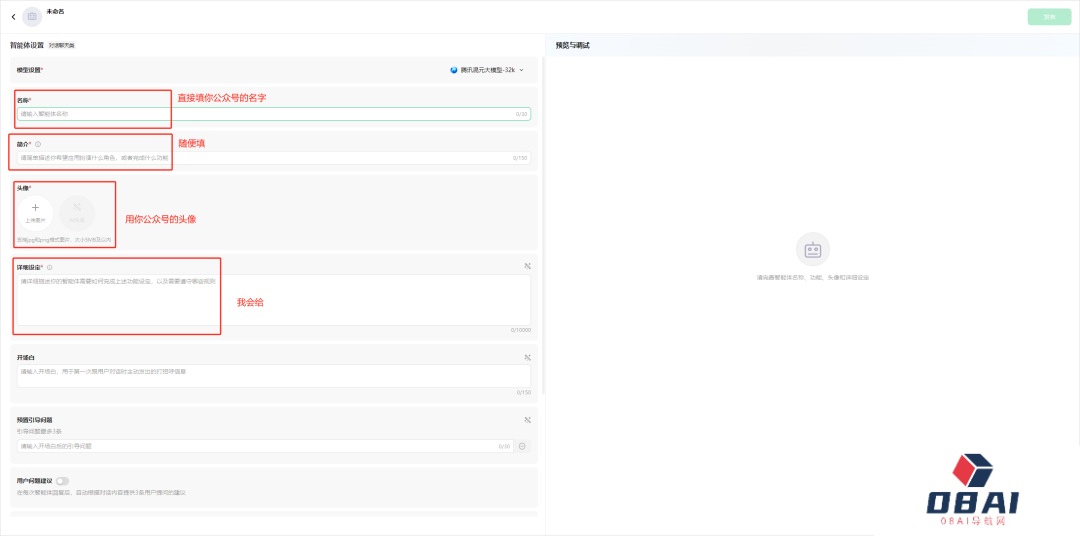Click the AI生成 avatar generation icon
The width and height of the screenshot is (1080, 536).
tap(77, 211)
